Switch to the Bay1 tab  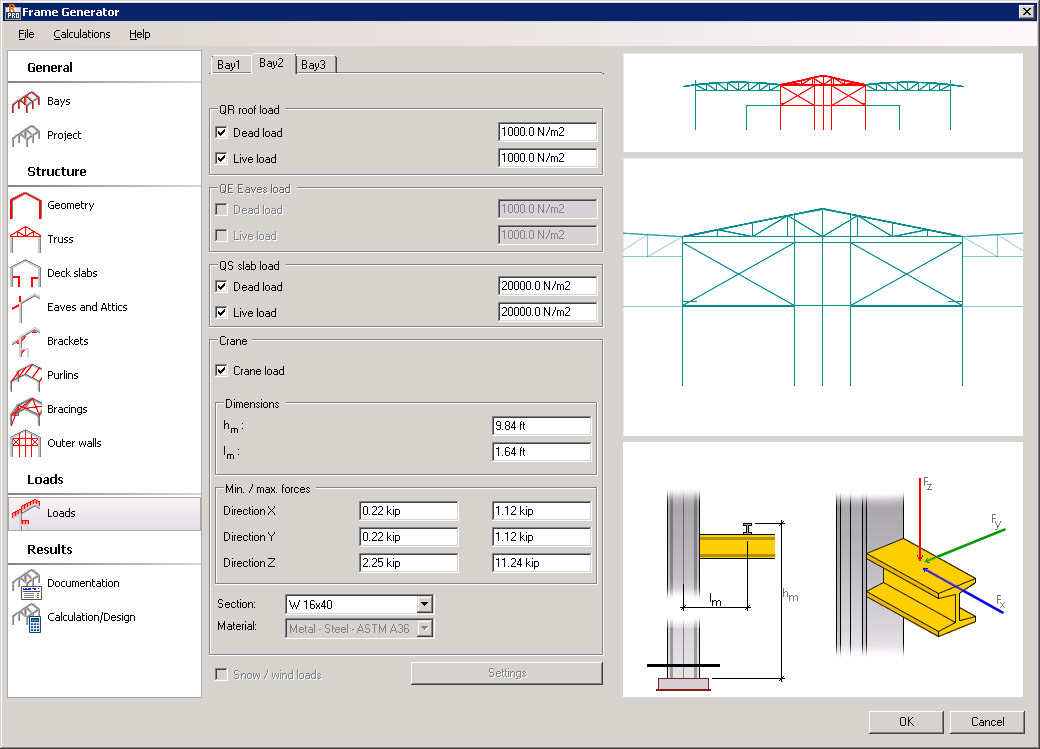229,65
